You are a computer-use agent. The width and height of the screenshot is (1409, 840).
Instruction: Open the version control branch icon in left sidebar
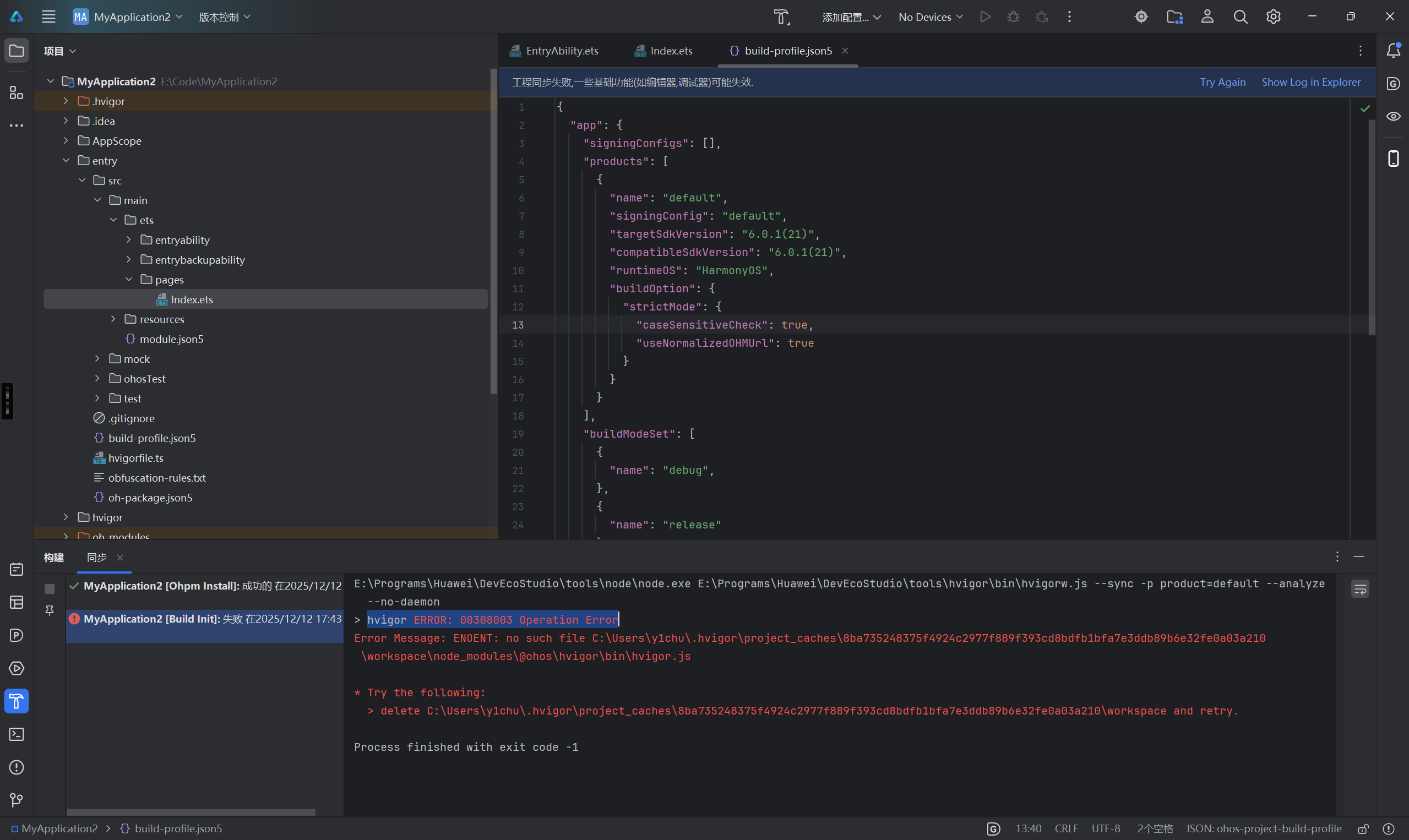[x=17, y=800]
